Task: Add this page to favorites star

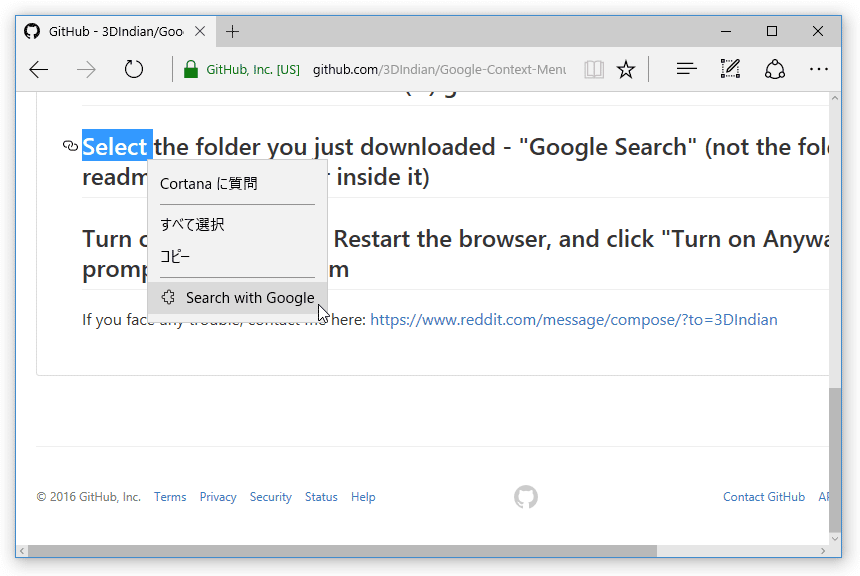Action: click(626, 70)
